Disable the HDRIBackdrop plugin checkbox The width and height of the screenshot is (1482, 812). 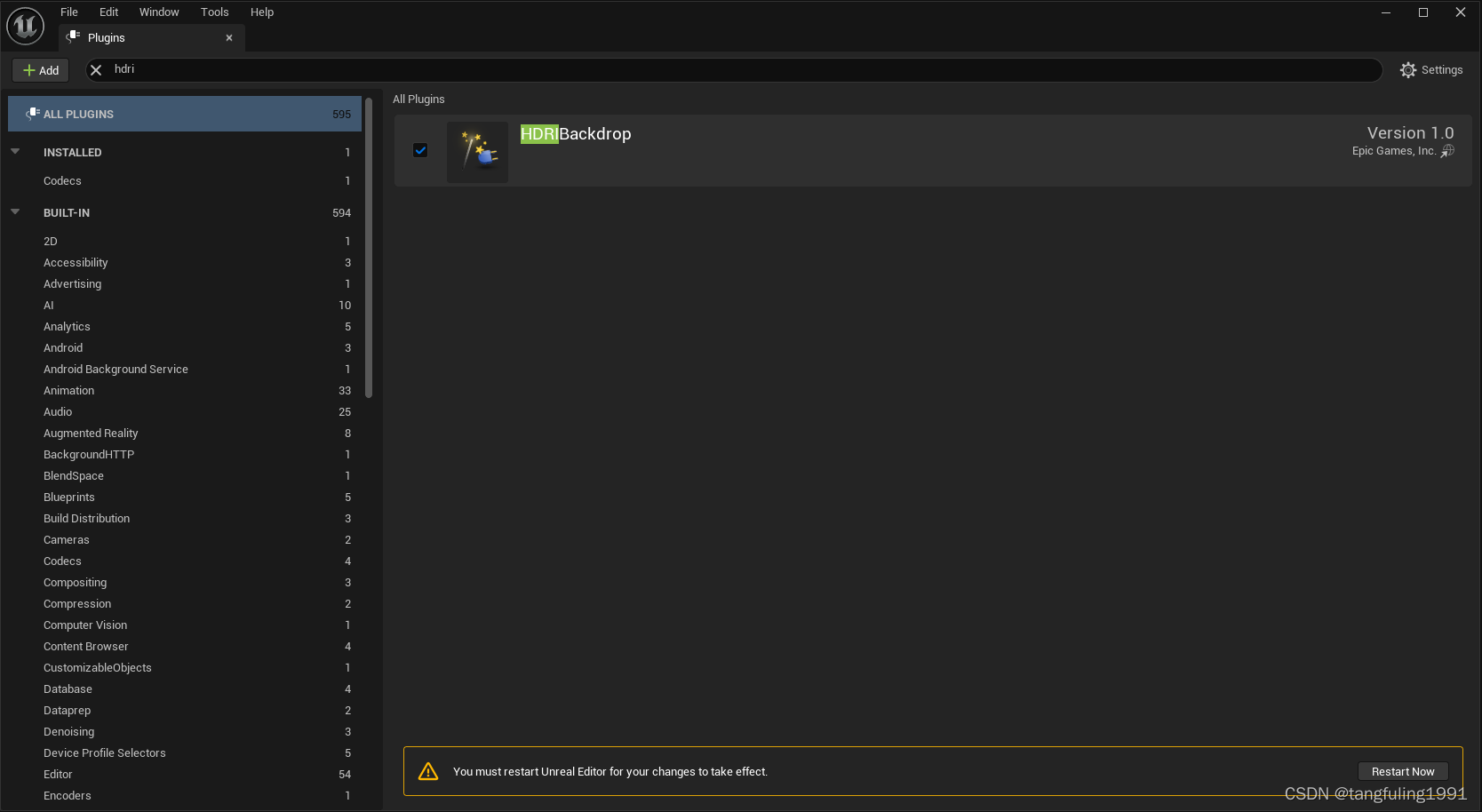pyautogui.click(x=420, y=150)
